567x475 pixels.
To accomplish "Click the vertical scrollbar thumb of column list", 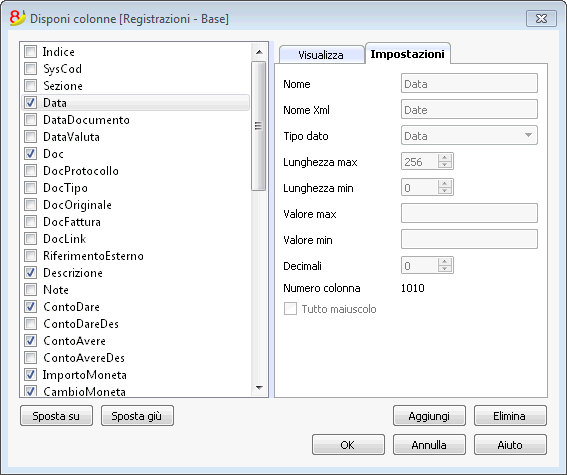I will point(259,126).
